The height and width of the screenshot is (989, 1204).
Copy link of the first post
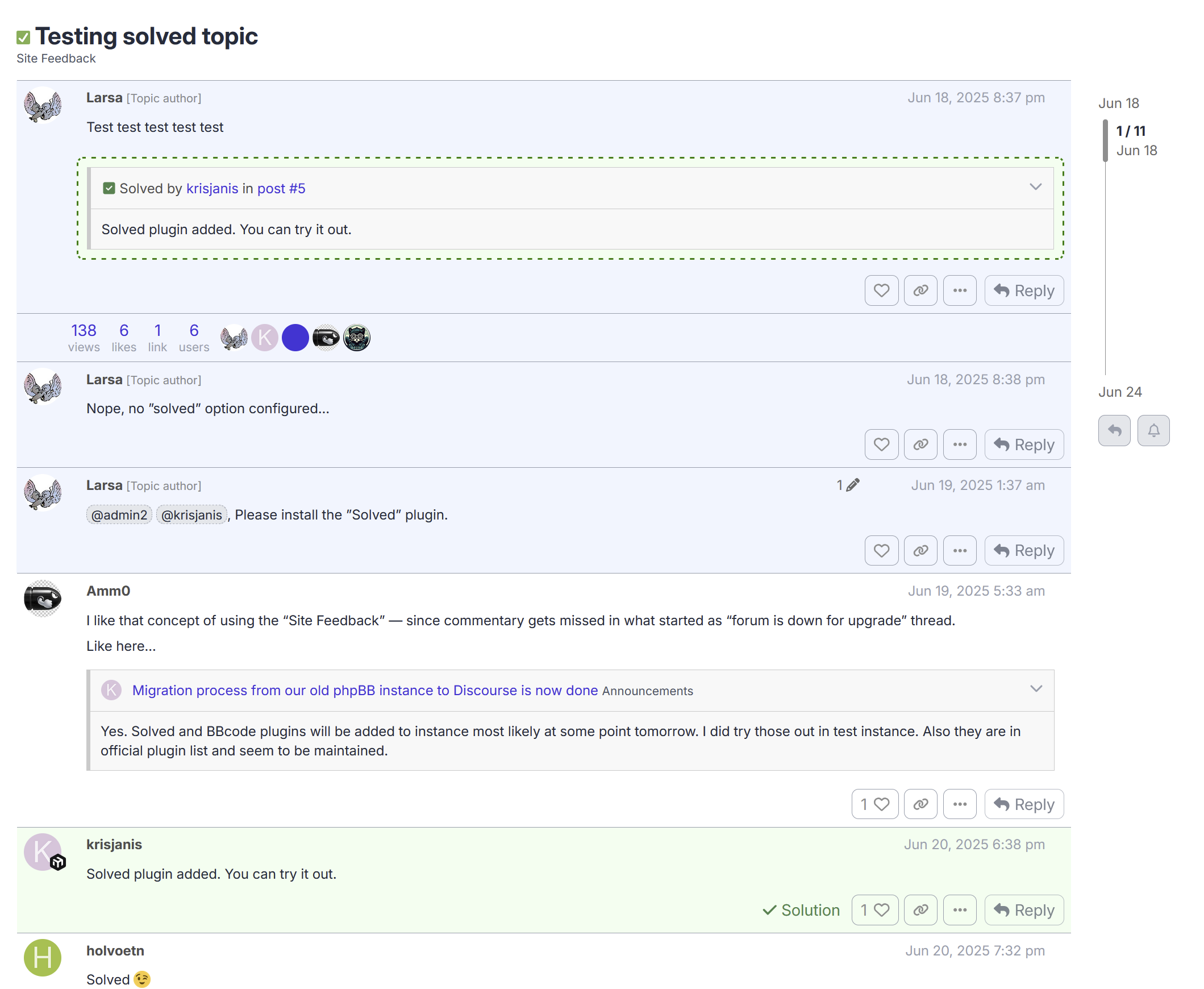click(920, 290)
